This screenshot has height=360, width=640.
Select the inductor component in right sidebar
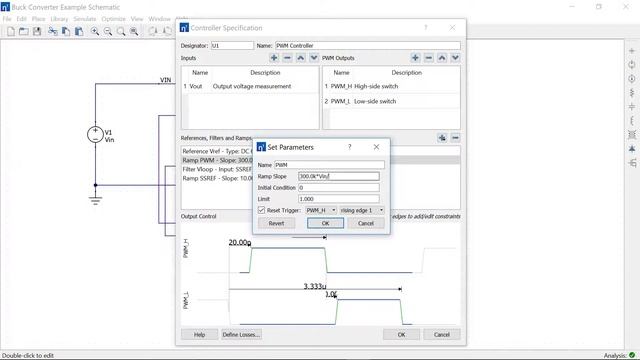coord(632,121)
